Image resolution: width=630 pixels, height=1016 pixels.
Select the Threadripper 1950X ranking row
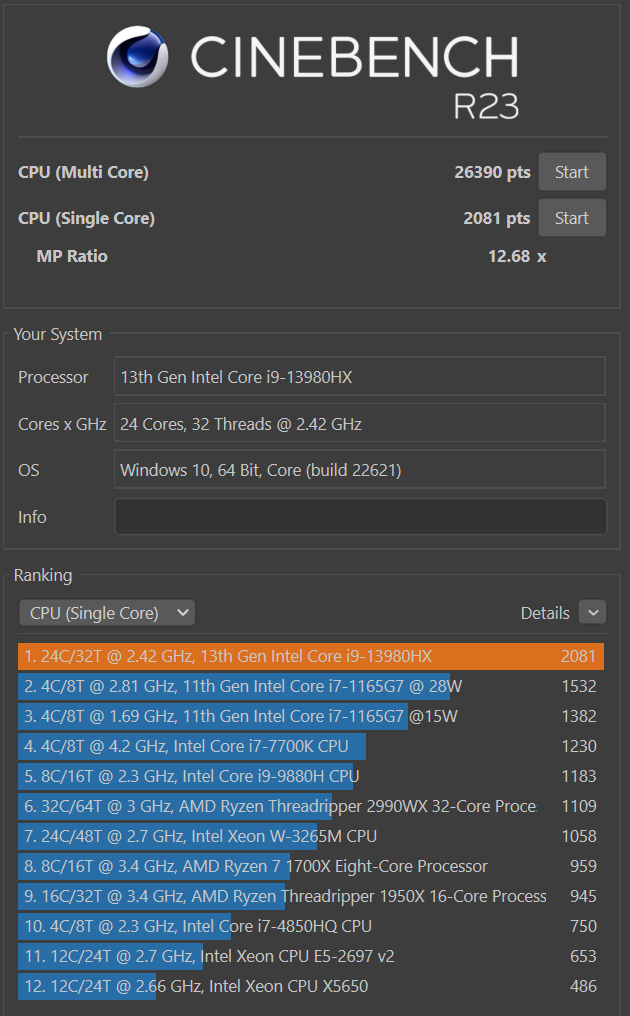(310, 896)
